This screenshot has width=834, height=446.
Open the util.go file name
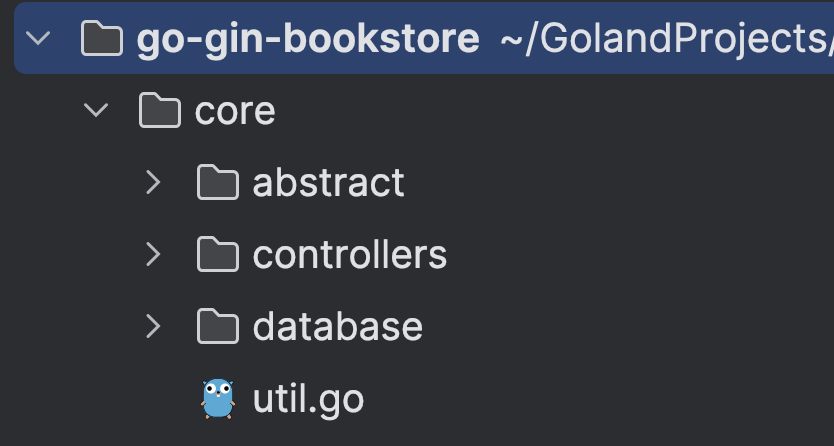308,399
